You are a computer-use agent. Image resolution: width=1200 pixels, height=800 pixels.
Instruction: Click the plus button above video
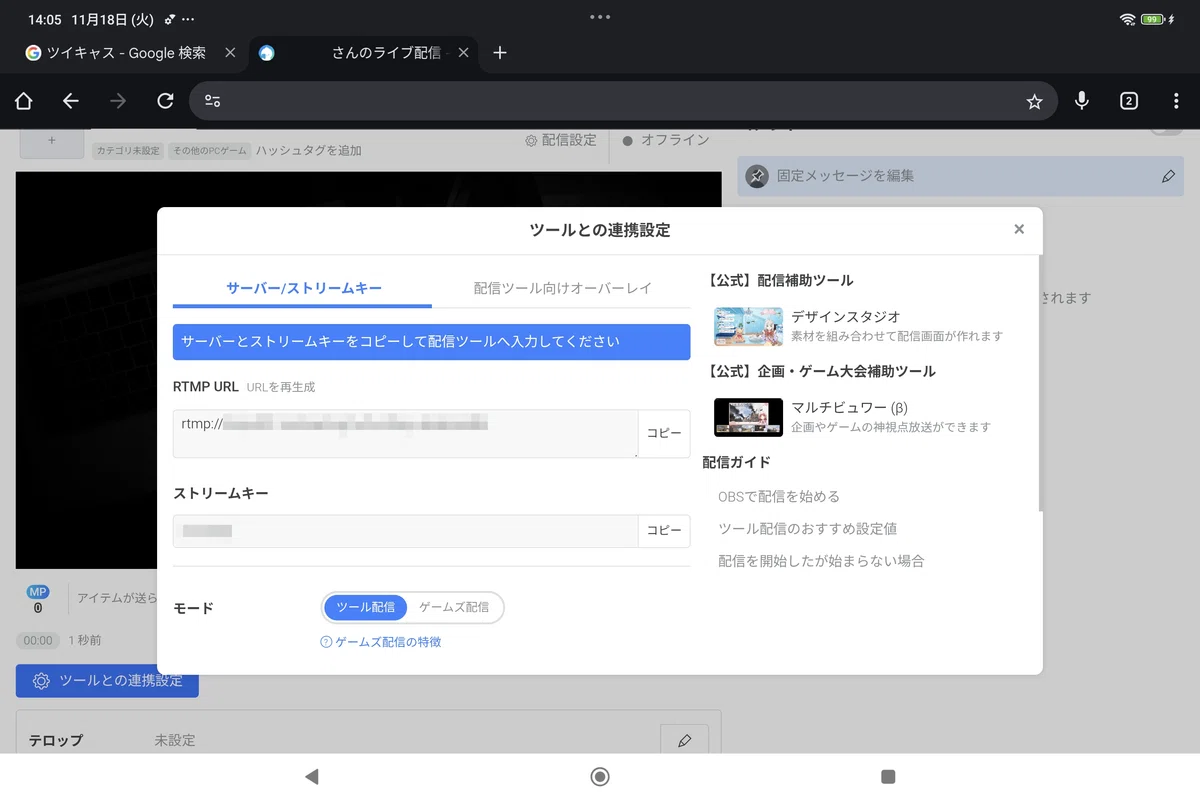tap(52, 142)
